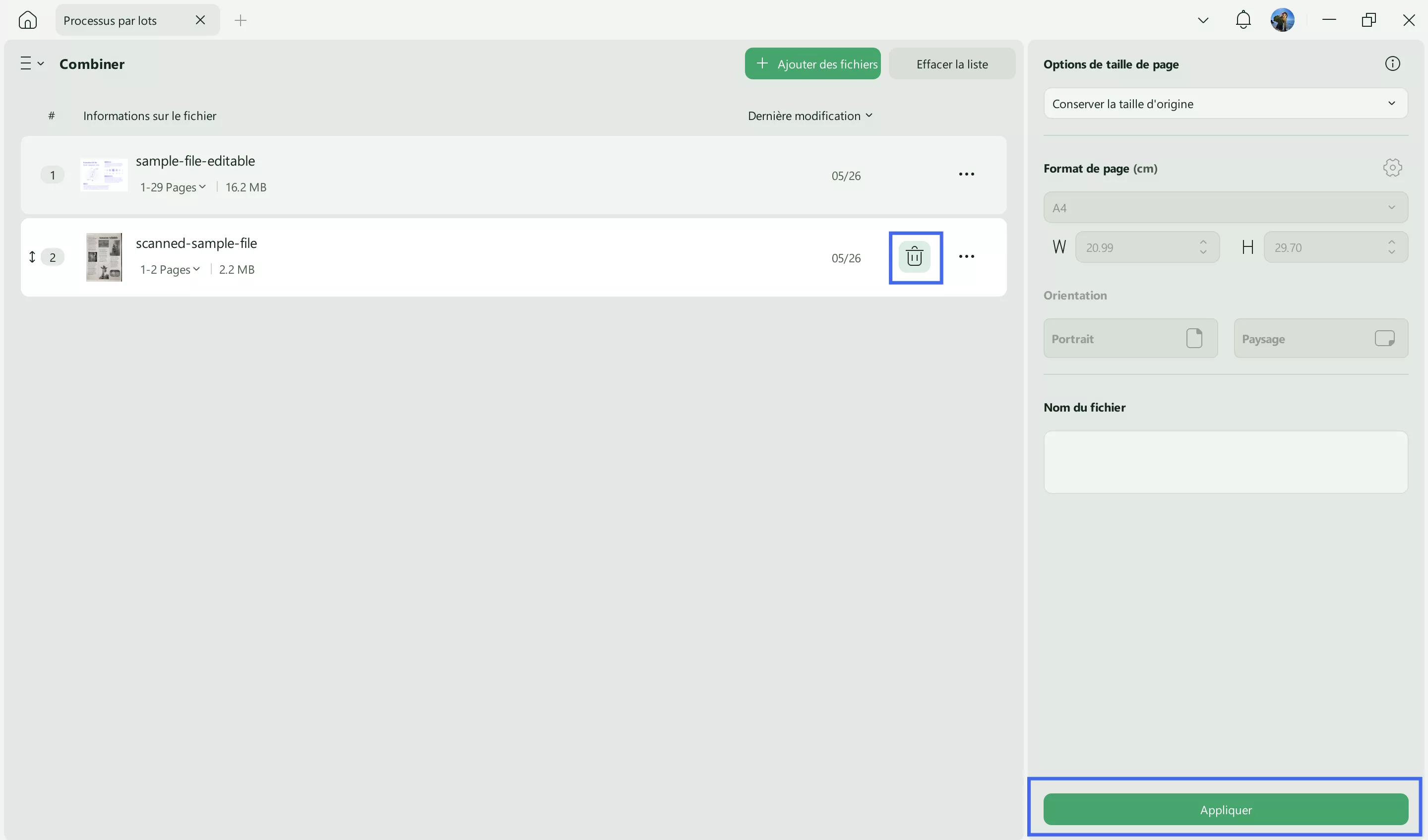Viewport: 1428px width, 840px height.
Task: Open more options for scanned-sample-file
Action: (x=967, y=256)
